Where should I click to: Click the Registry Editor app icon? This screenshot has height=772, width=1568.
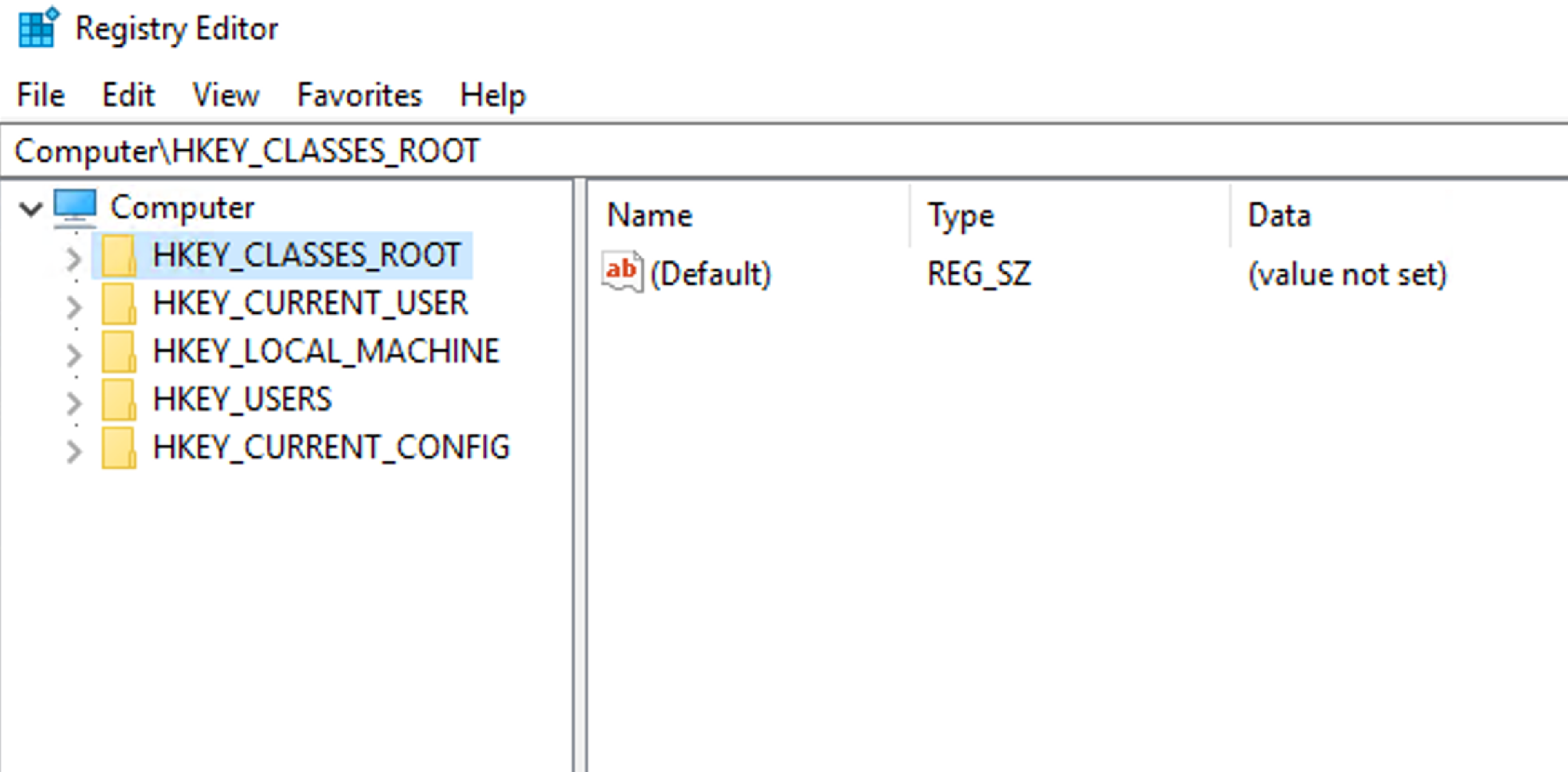pyautogui.click(x=38, y=27)
